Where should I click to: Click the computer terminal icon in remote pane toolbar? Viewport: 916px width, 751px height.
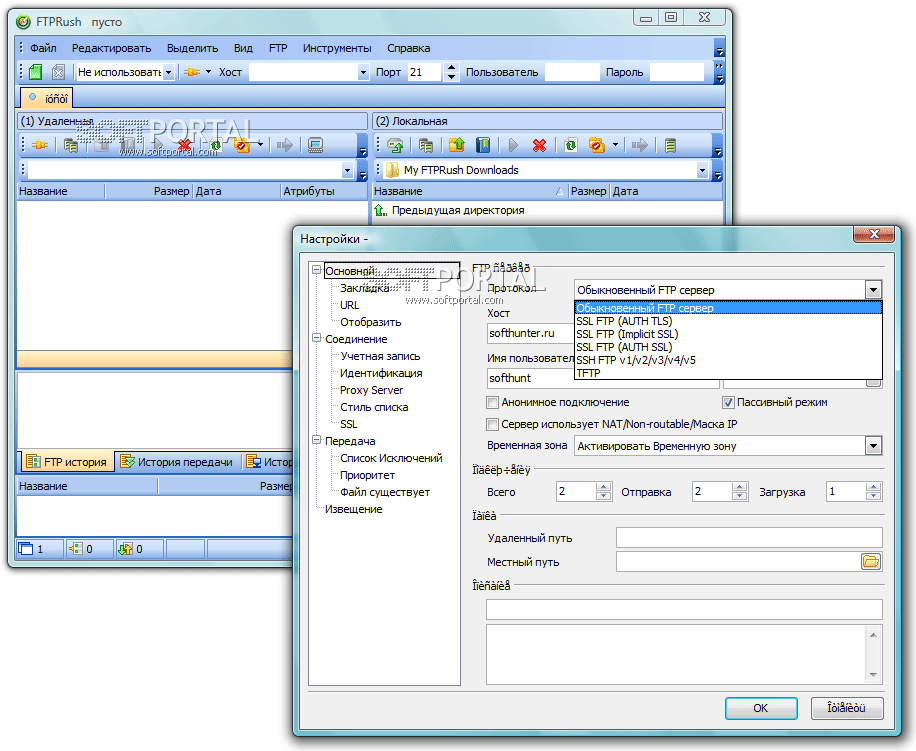point(315,145)
